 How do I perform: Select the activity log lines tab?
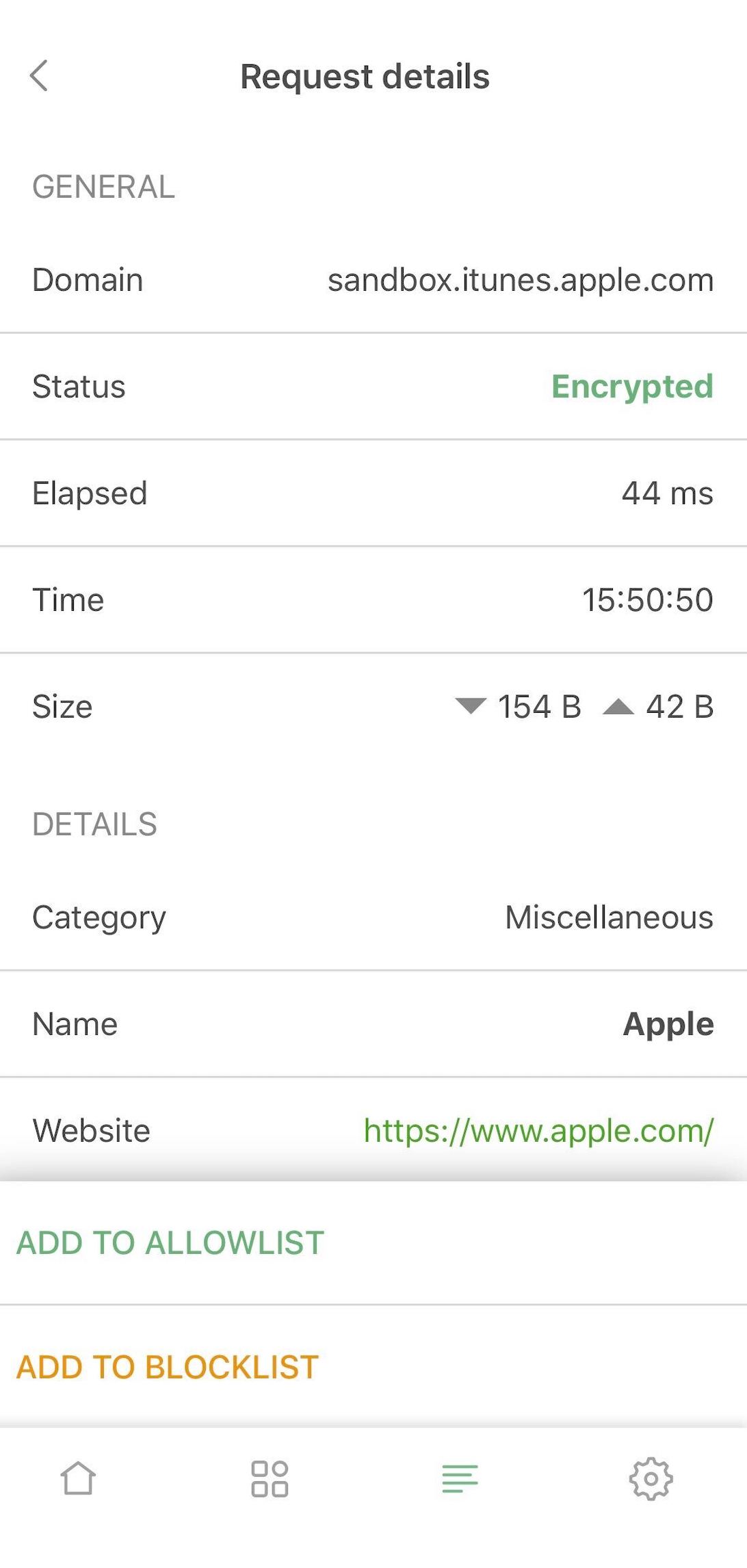tap(460, 1478)
